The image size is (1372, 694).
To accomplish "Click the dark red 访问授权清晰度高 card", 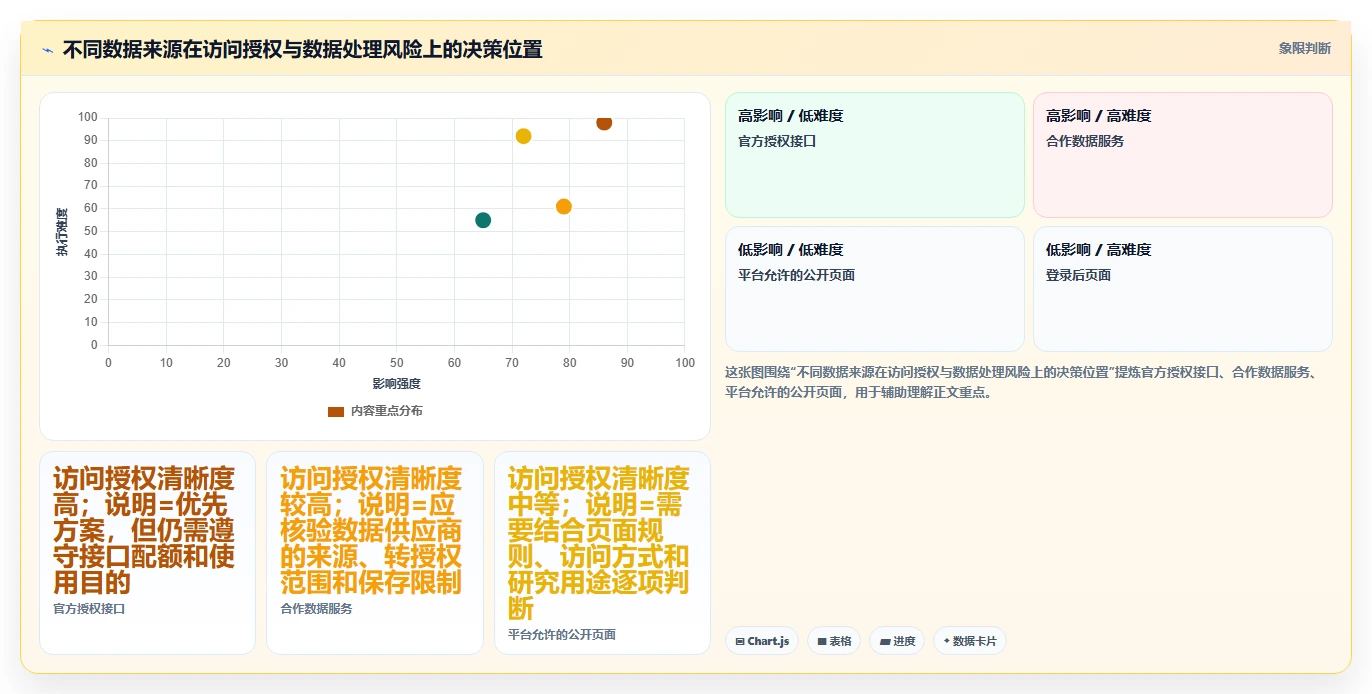I will (x=147, y=553).
